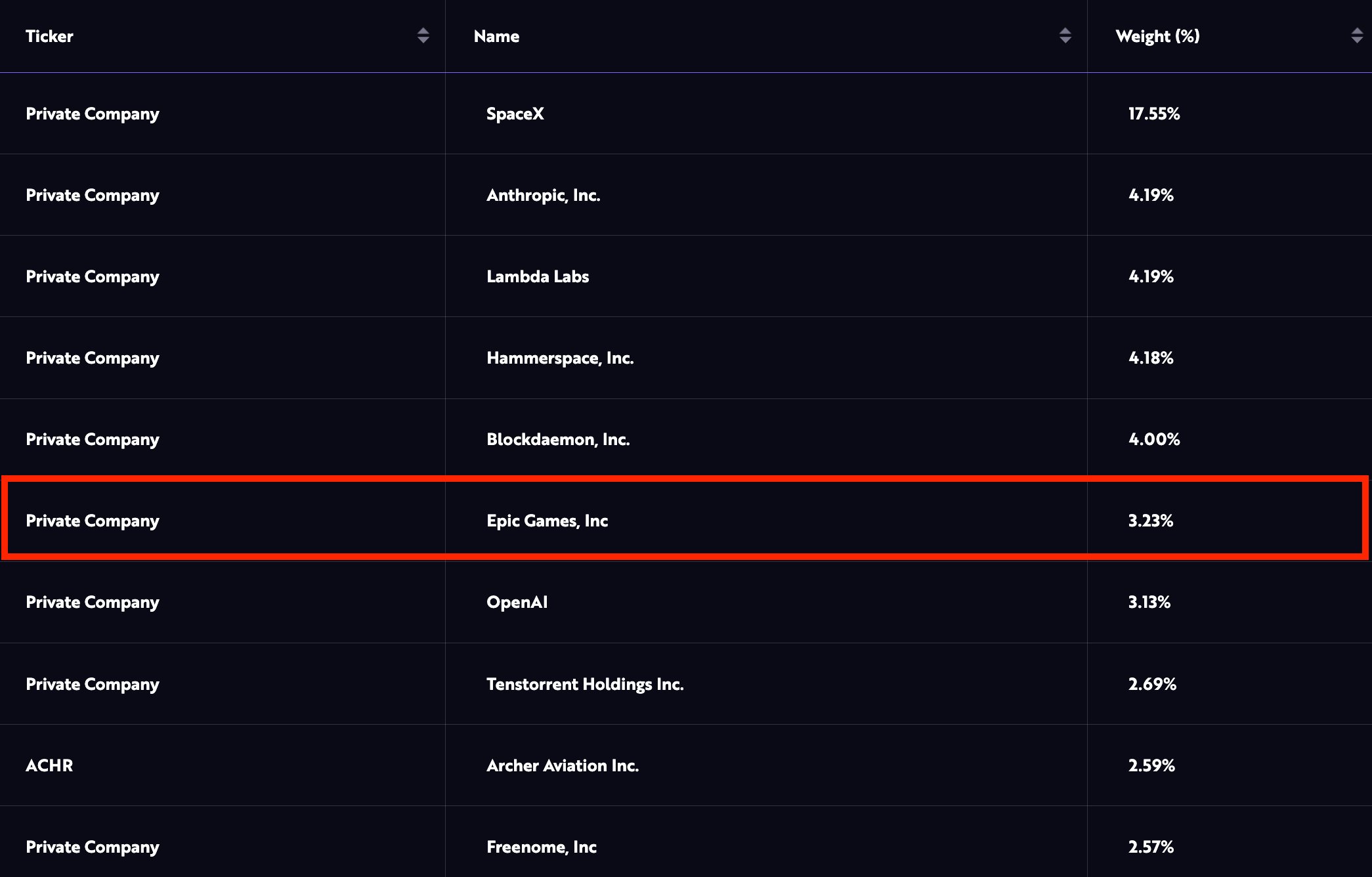Click the 17.55% weight value
The image size is (1372, 877).
click(1154, 114)
